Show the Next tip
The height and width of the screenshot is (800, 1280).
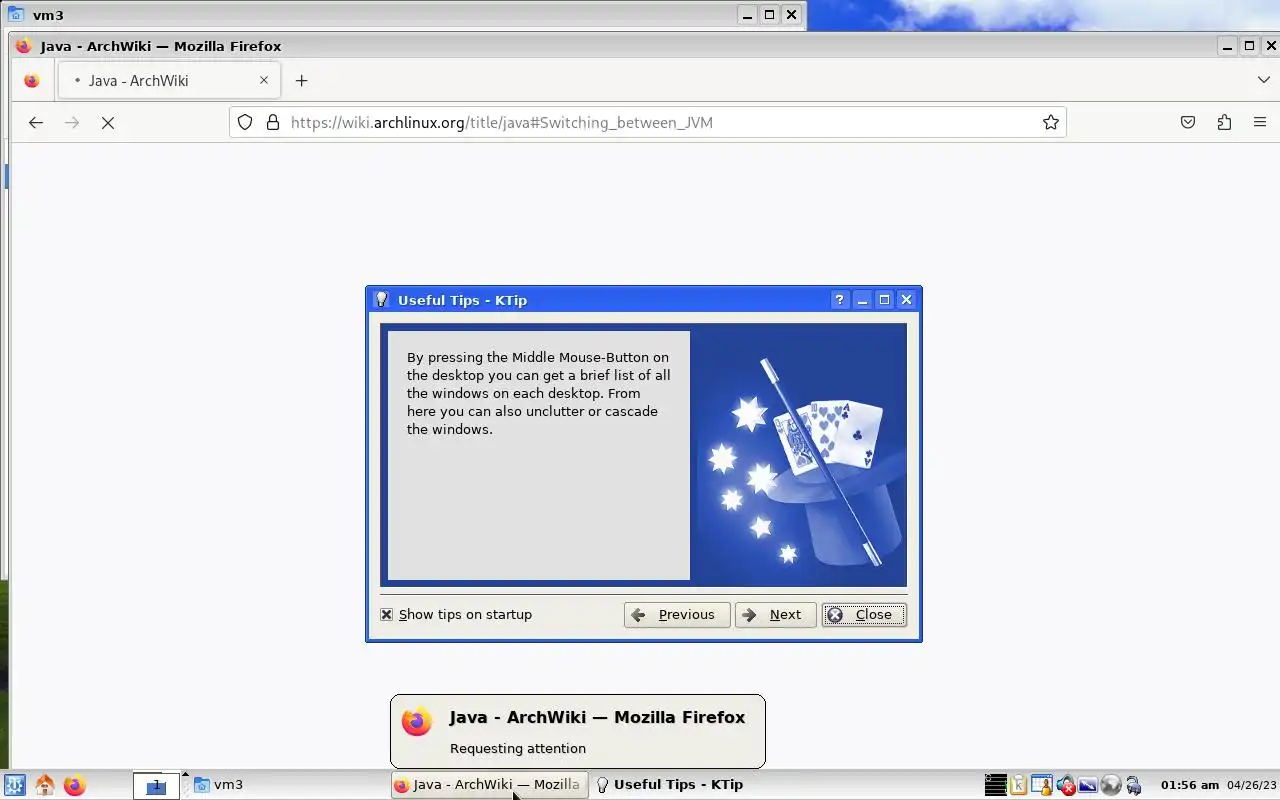pos(775,615)
